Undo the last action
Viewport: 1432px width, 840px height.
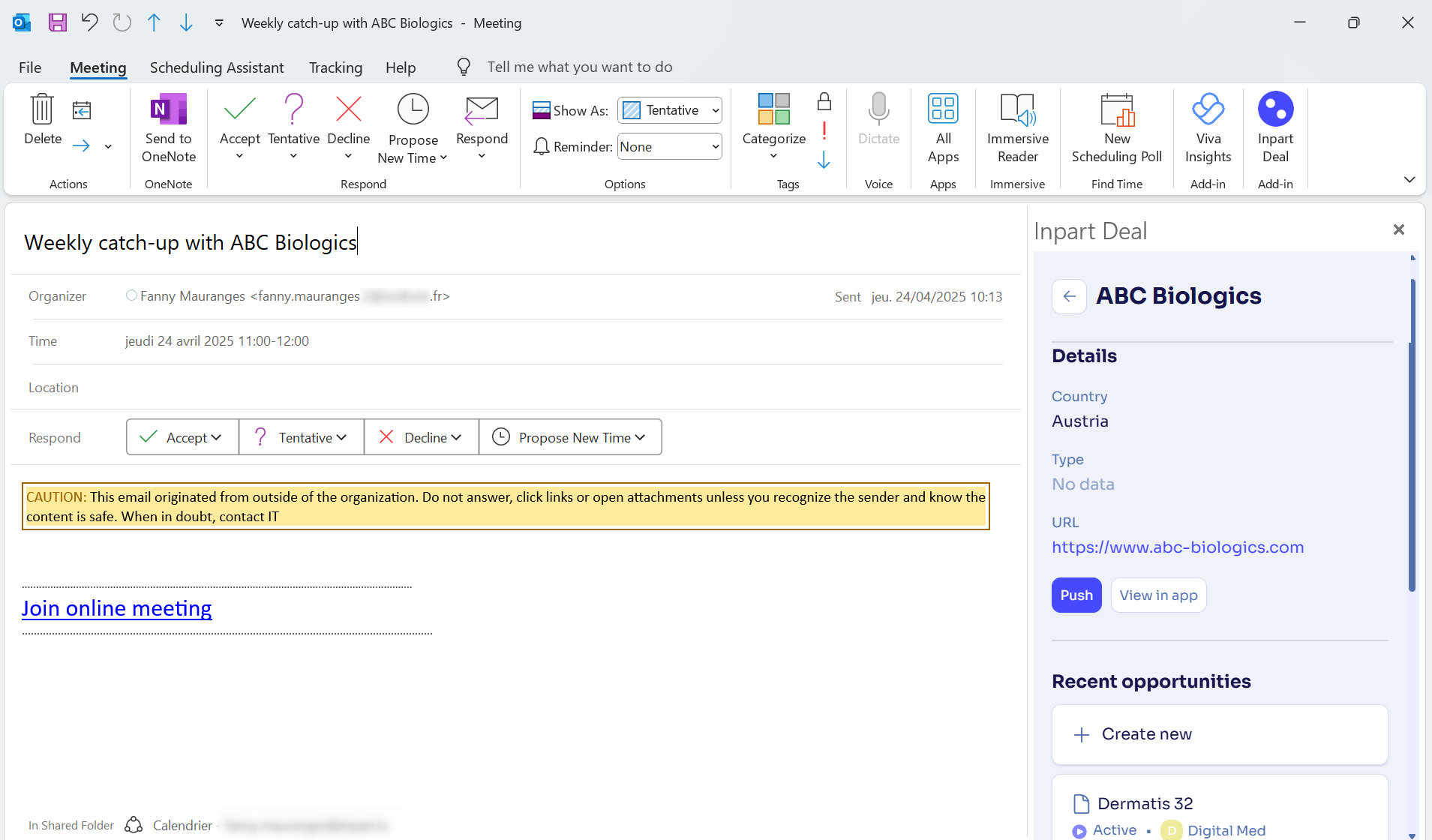[90, 22]
